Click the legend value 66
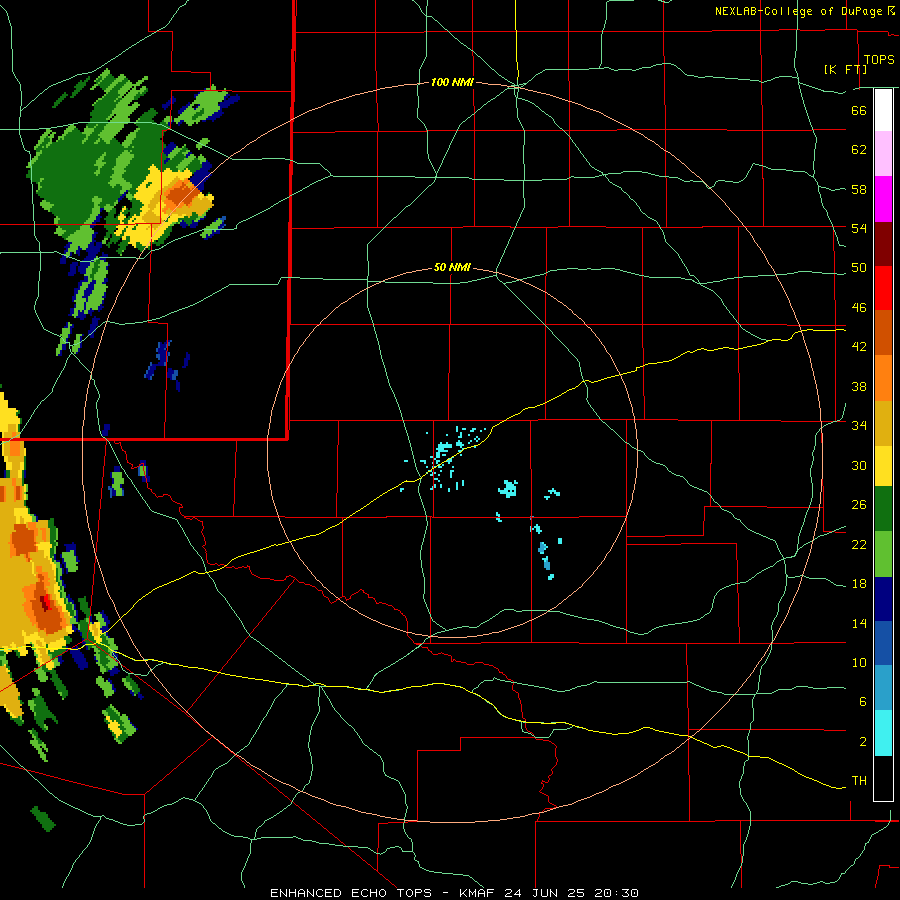Viewport: 900px width, 900px height. point(859,110)
